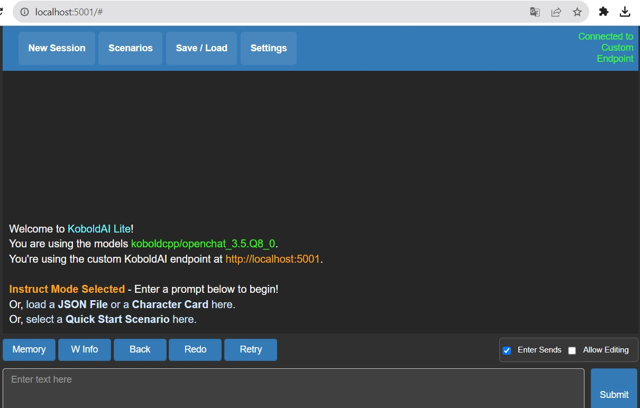This screenshot has height=408, width=640.
Task: Open the translate page icon
Action: point(535,12)
